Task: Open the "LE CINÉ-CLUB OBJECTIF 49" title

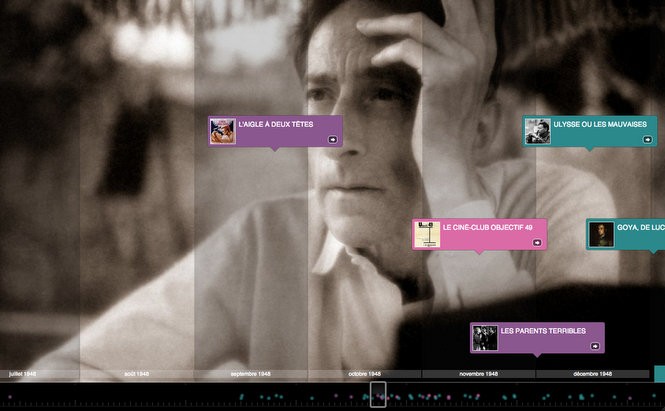Action: click(x=487, y=227)
